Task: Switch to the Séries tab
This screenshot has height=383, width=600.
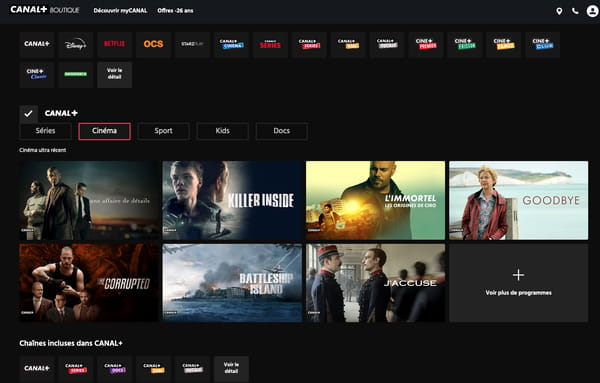Action: click(x=46, y=131)
